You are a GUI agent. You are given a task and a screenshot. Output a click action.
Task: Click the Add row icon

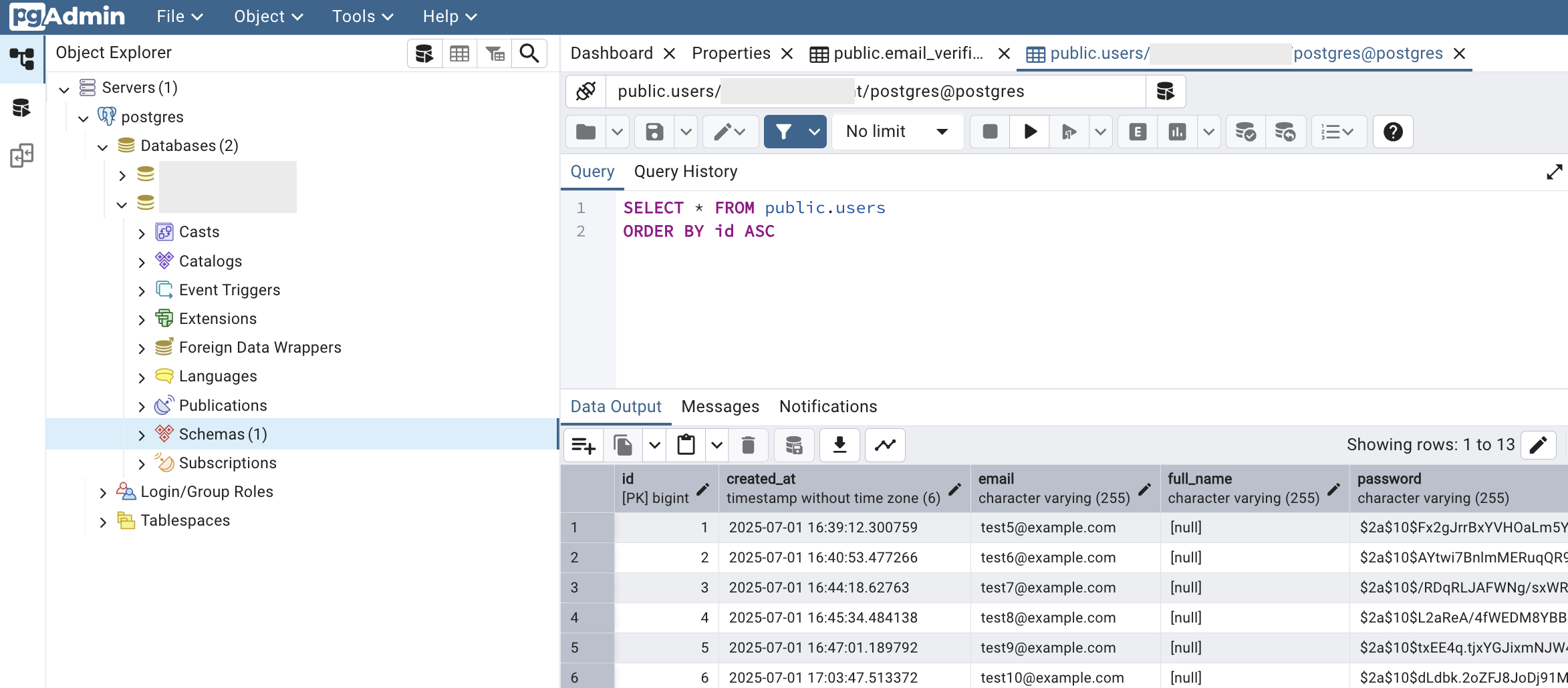pyautogui.click(x=583, y=445)
